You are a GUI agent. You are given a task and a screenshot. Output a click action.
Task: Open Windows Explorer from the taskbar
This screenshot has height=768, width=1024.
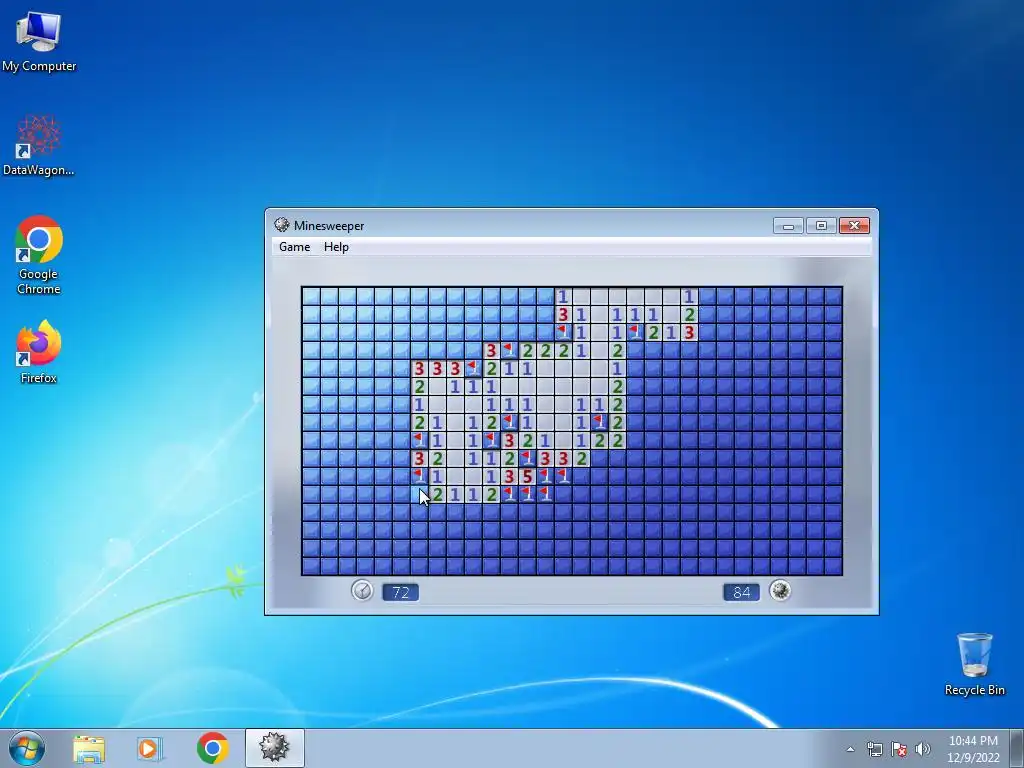coord(89,748)
